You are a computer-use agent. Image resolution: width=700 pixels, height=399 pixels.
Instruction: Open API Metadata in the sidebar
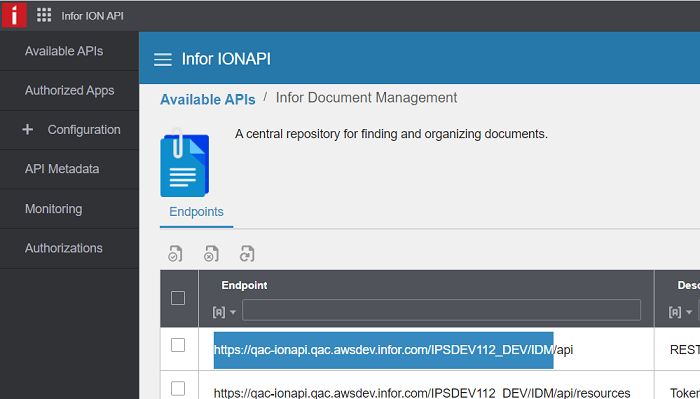tap(69, 169)
